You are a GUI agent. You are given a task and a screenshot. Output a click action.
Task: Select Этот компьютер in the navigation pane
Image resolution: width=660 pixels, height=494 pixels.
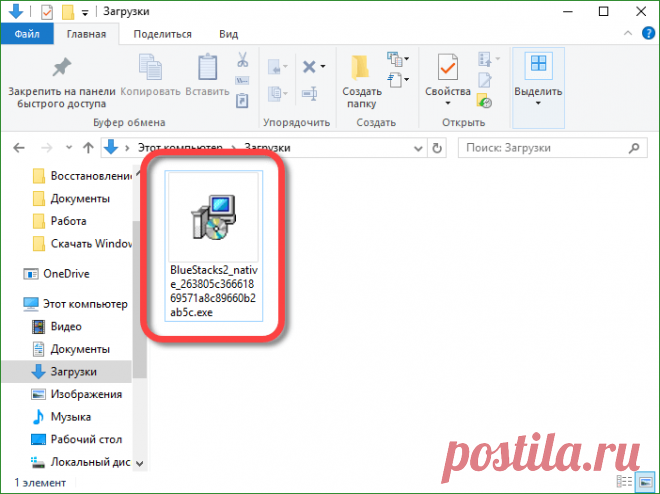[x=76, y=304]
